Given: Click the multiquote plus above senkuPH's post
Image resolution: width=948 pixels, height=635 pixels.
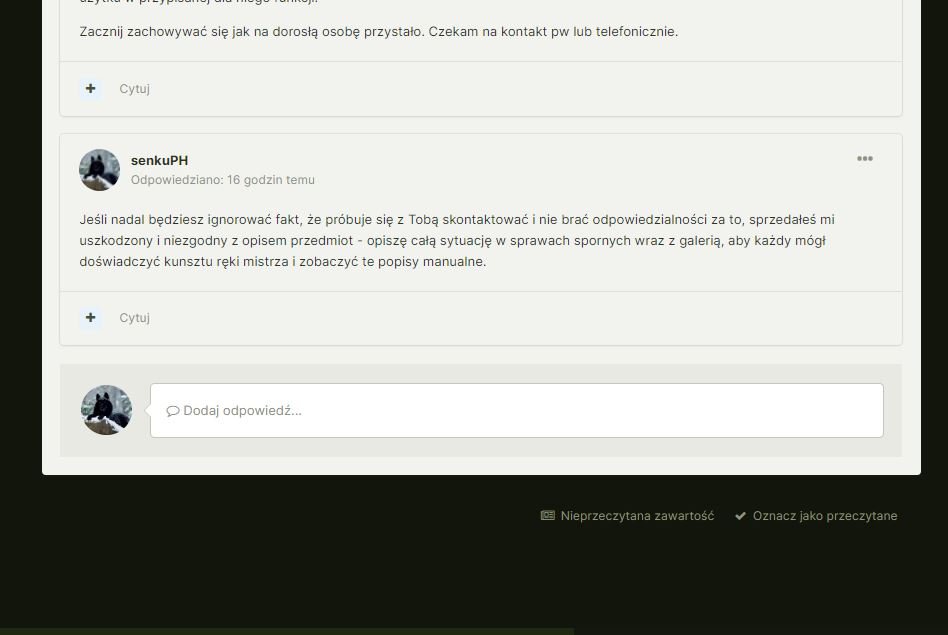Looking at the screenshot, I should tap(91, 88).
